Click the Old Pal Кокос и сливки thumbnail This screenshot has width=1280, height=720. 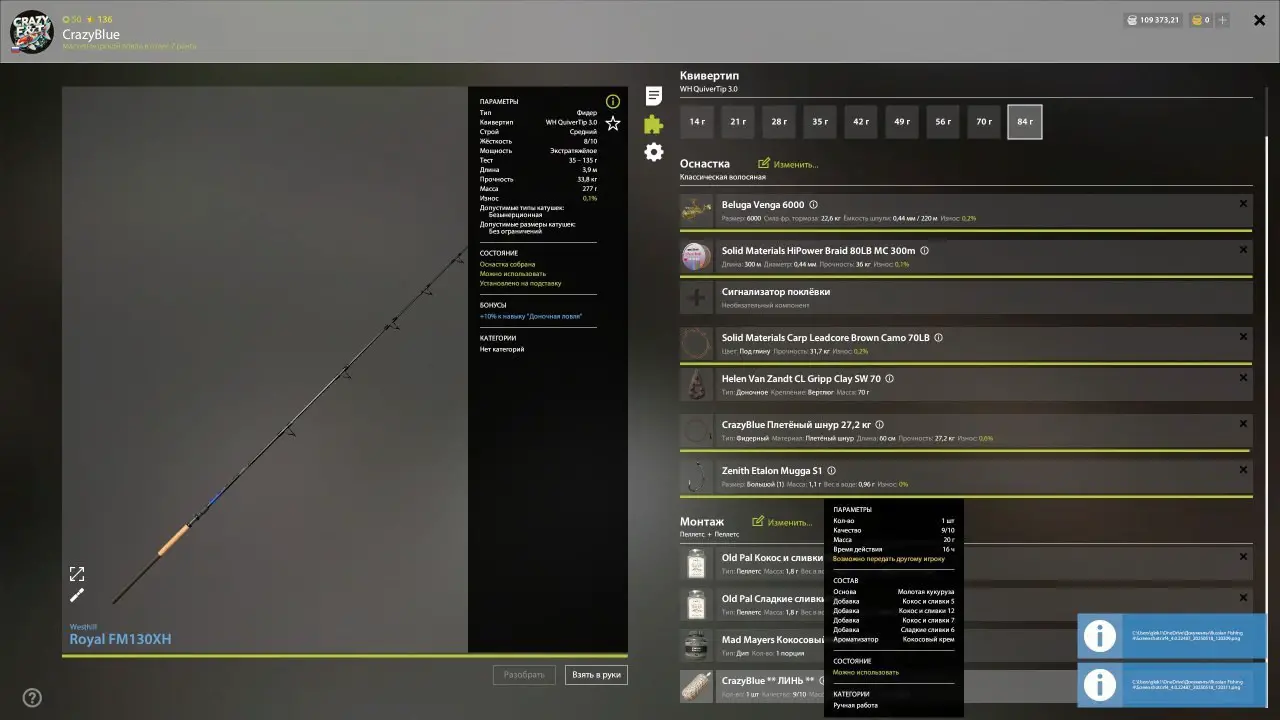[696, 564]
